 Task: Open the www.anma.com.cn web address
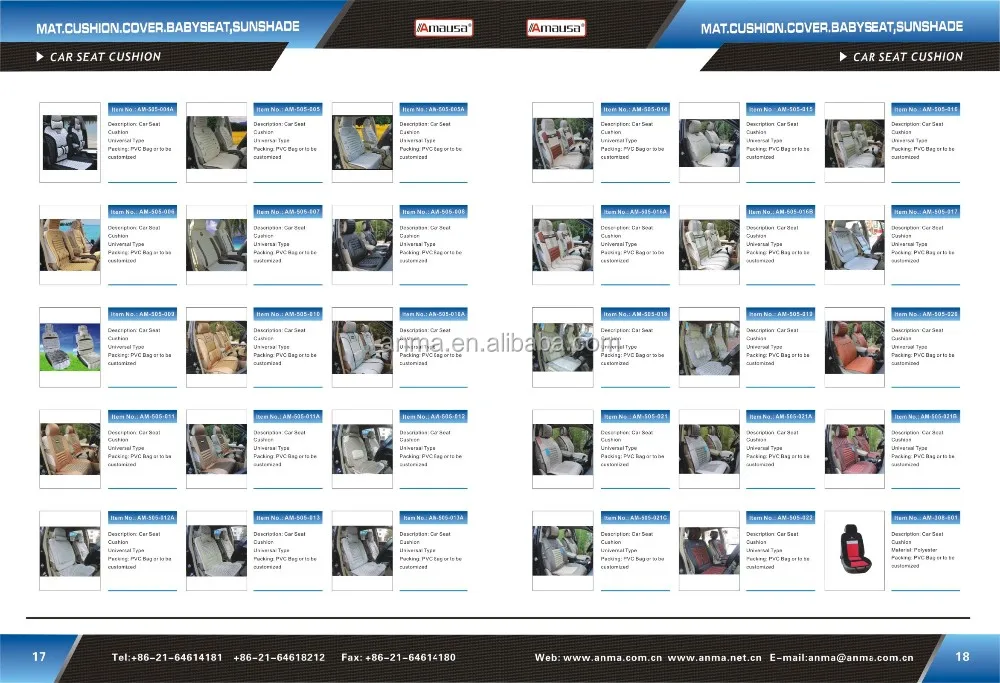point(613,657)
